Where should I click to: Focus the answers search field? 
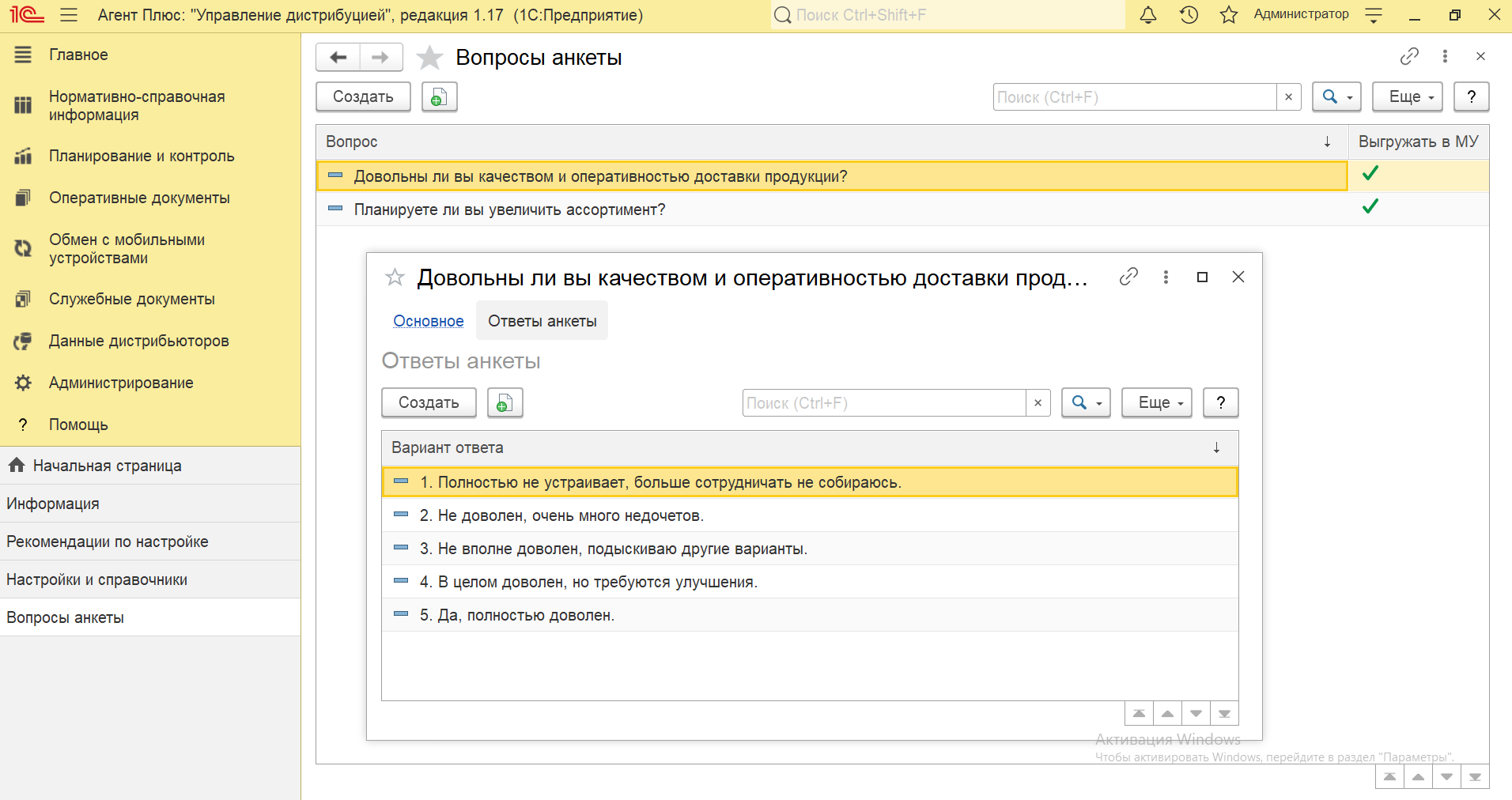pos(884,402)
